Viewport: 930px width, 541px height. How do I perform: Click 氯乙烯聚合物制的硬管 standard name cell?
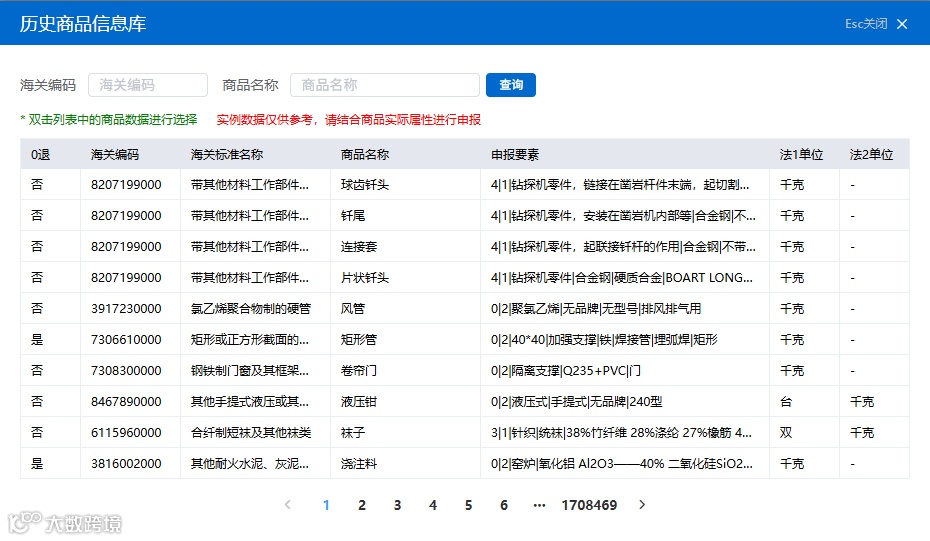coord(251,308)
